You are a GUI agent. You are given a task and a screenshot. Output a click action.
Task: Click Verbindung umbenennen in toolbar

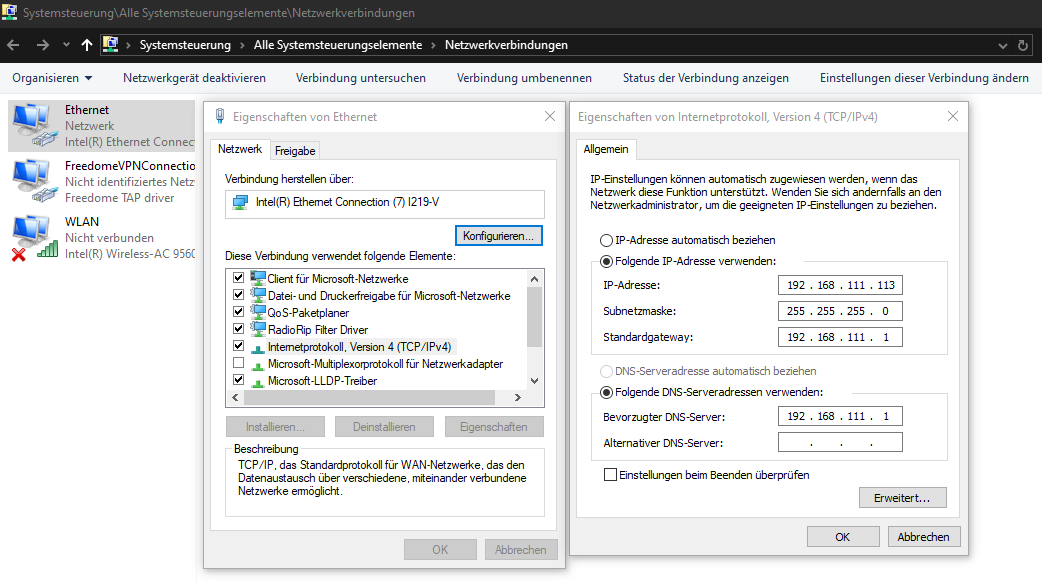[x=524, y=78]
